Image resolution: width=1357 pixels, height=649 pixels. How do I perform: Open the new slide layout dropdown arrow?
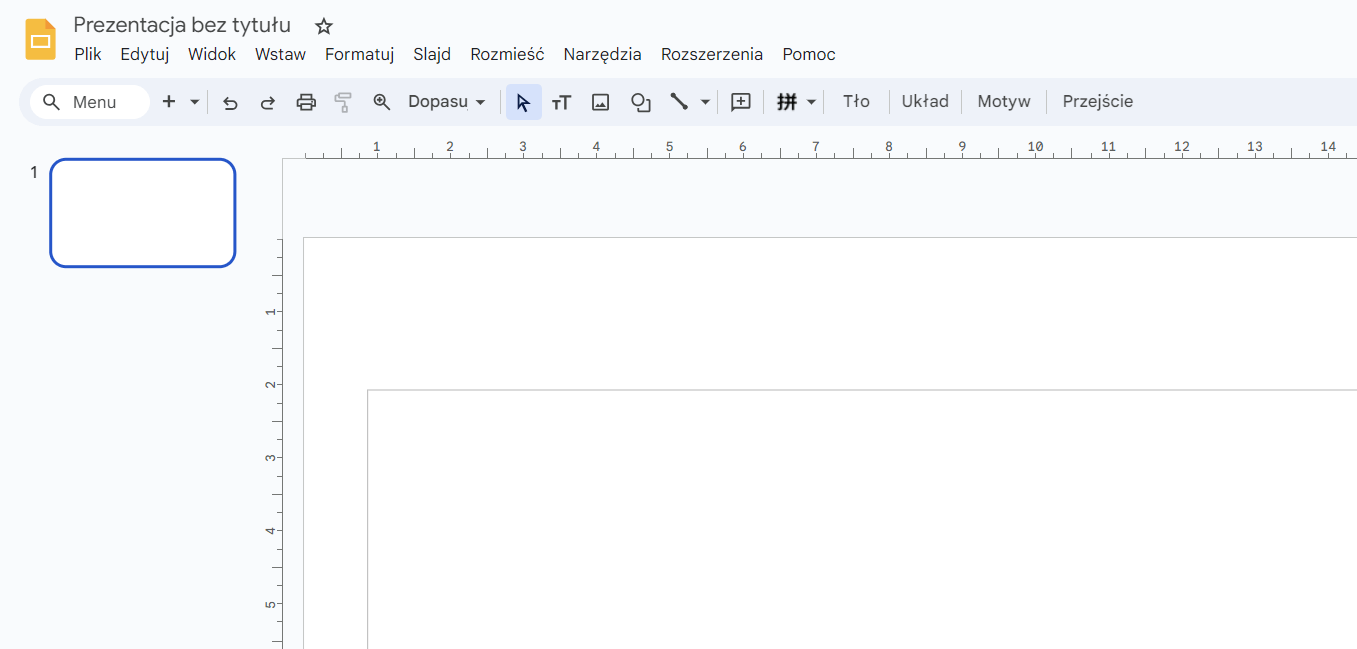194,102
